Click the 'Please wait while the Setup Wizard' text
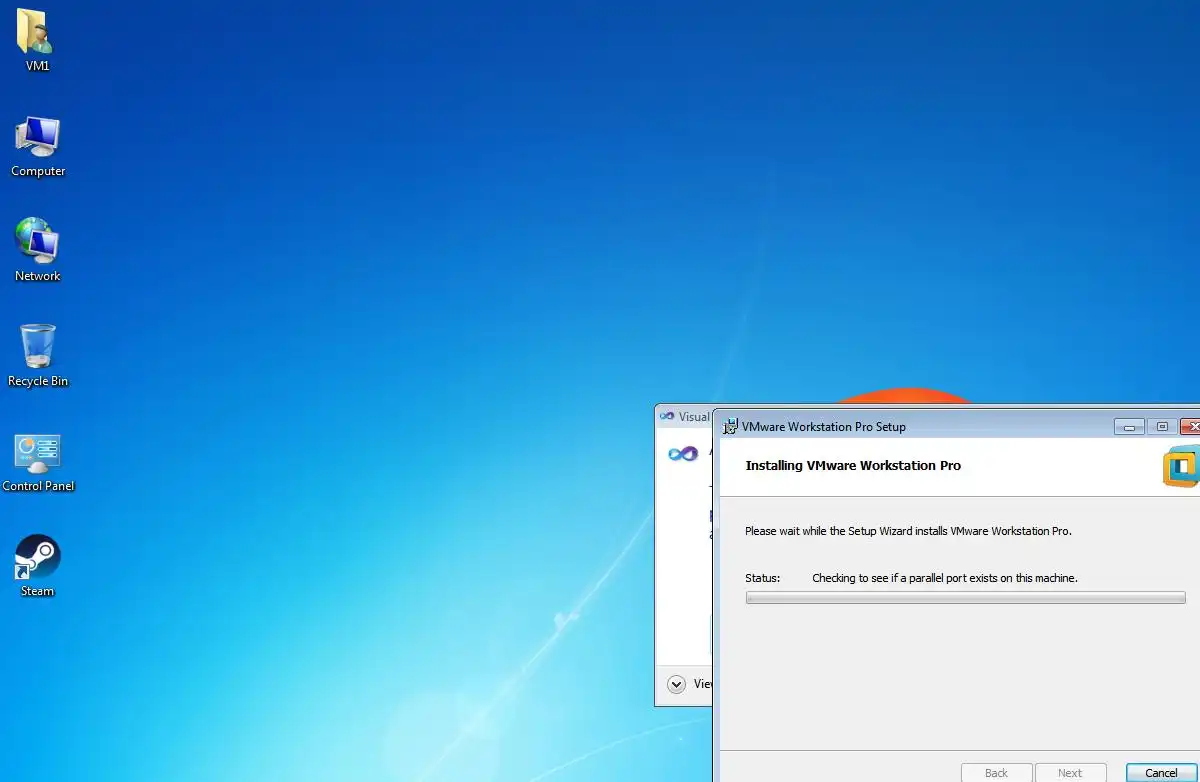 (x=908, y=531)
